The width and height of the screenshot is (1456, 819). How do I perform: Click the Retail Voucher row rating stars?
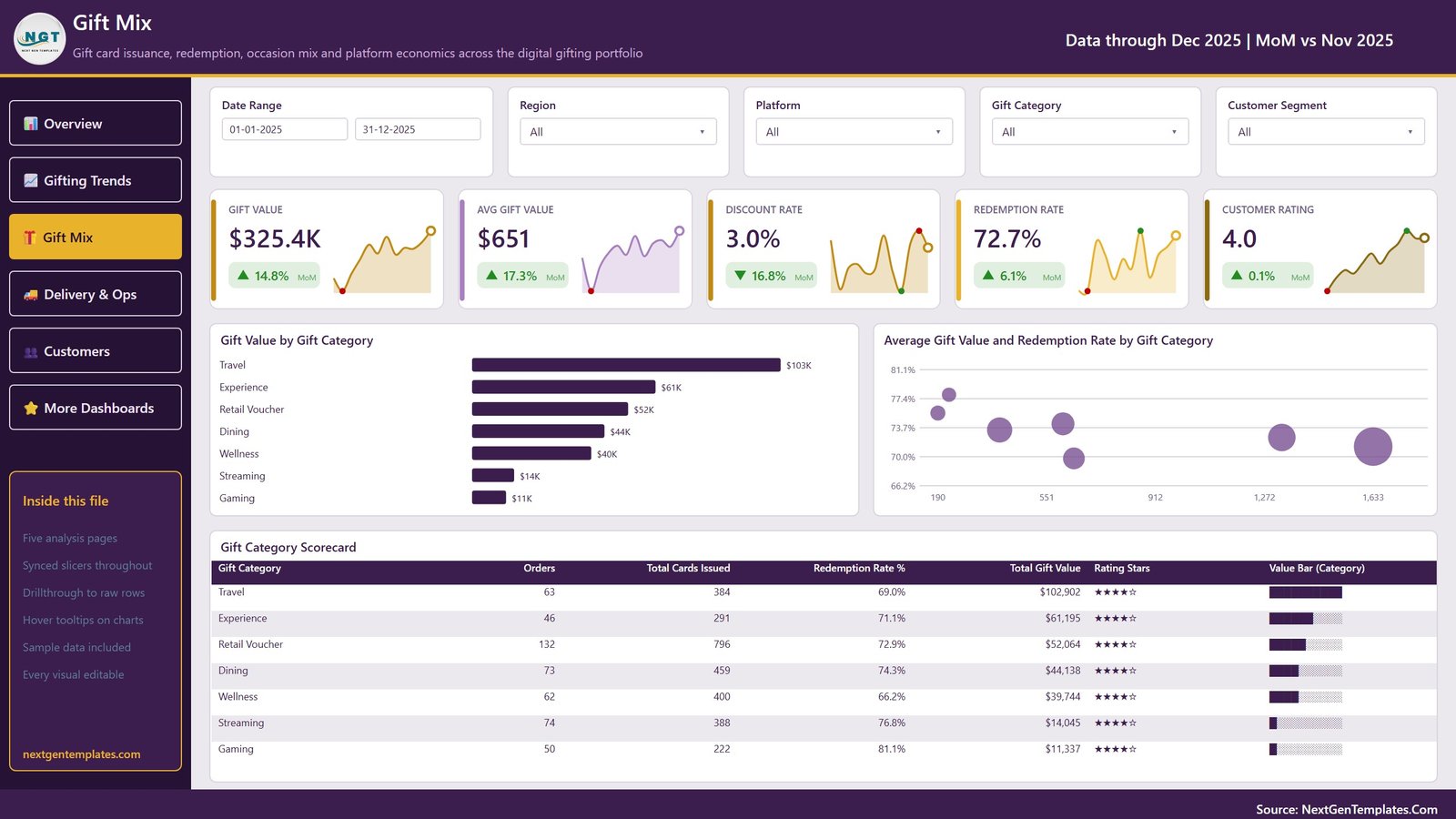(1116, 644)
